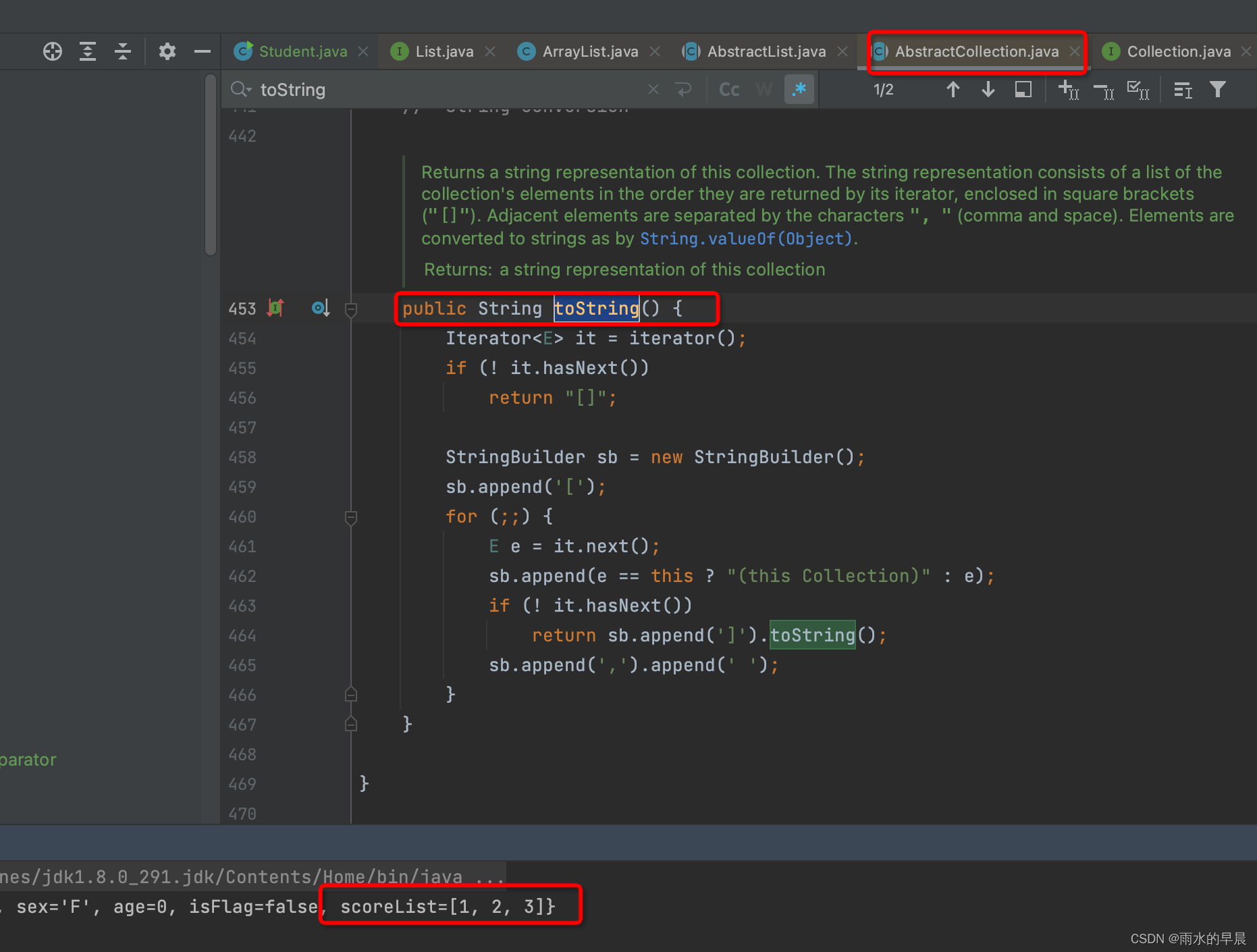Click the overrides gutter icon on line 453
1257x952 pixels.
(275, 308)
